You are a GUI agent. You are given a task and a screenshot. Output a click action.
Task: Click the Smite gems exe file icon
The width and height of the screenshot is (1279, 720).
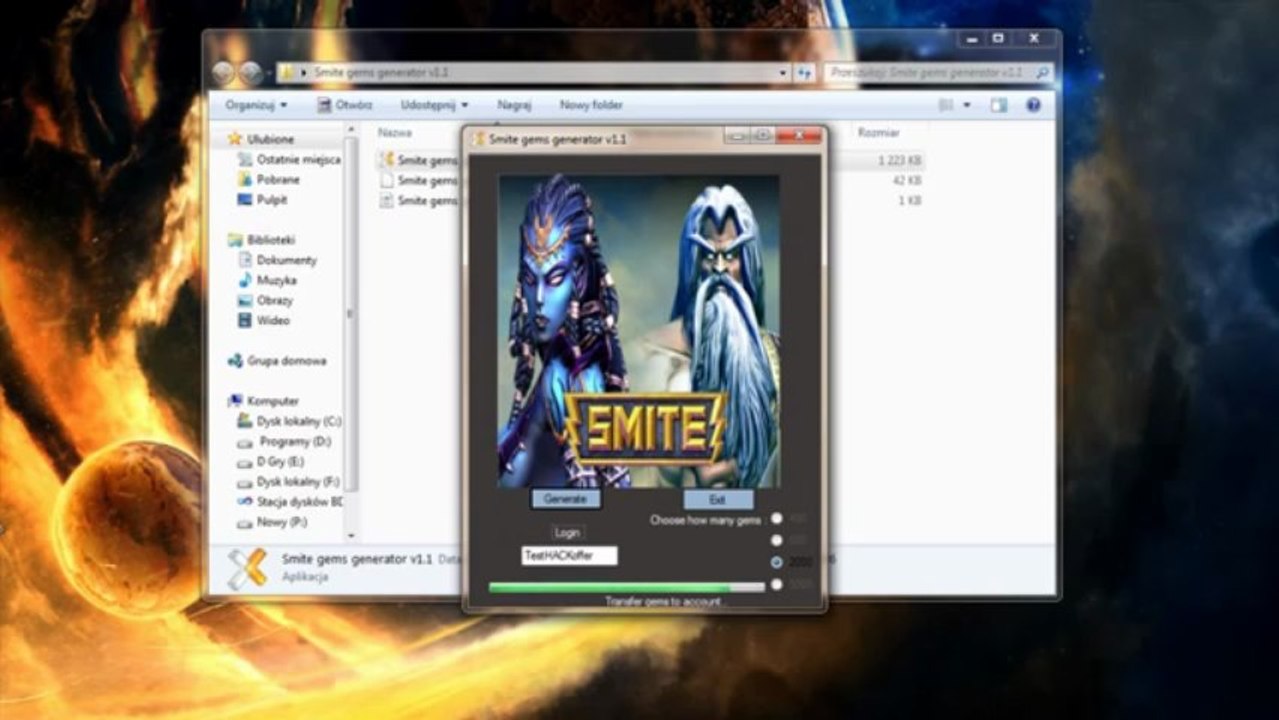(387, 159)
